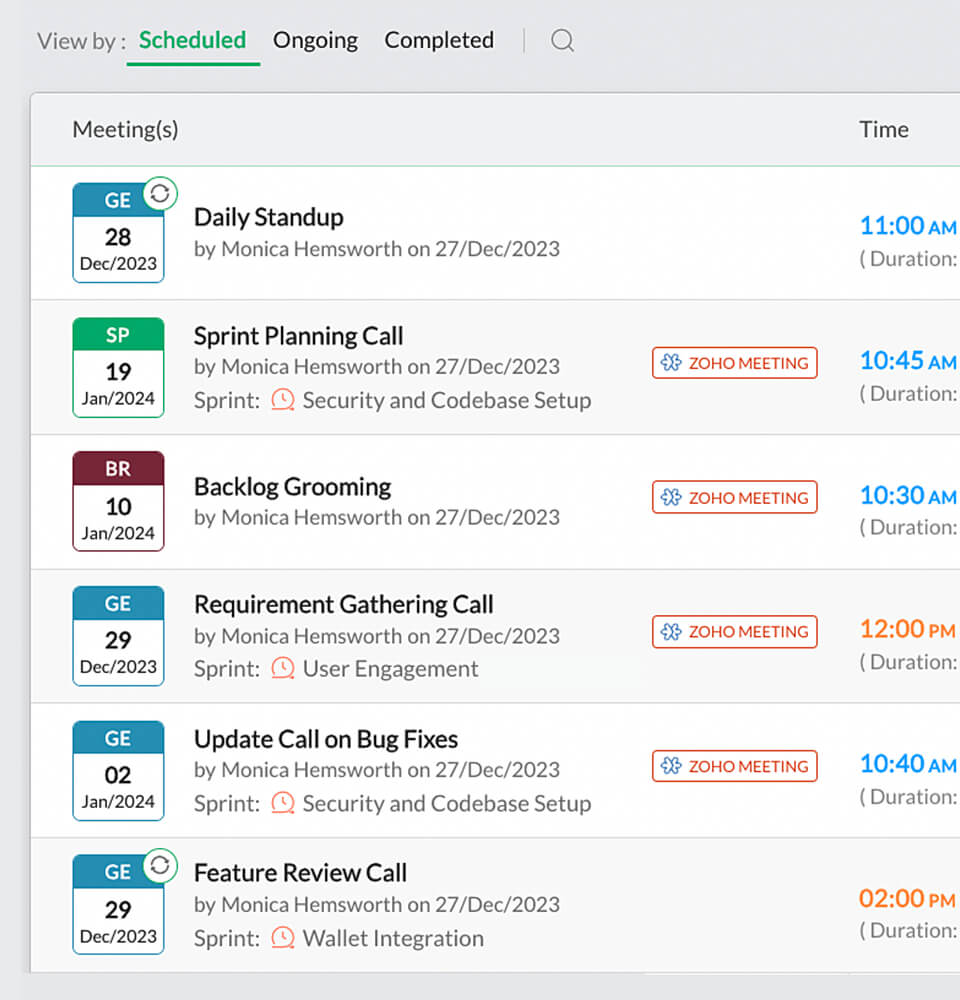Image resolution: width=960 pixels, height=1000 pixels.
Task: Click the BR 10 Jan/2024 date tile
Action: tap(118, 501)
